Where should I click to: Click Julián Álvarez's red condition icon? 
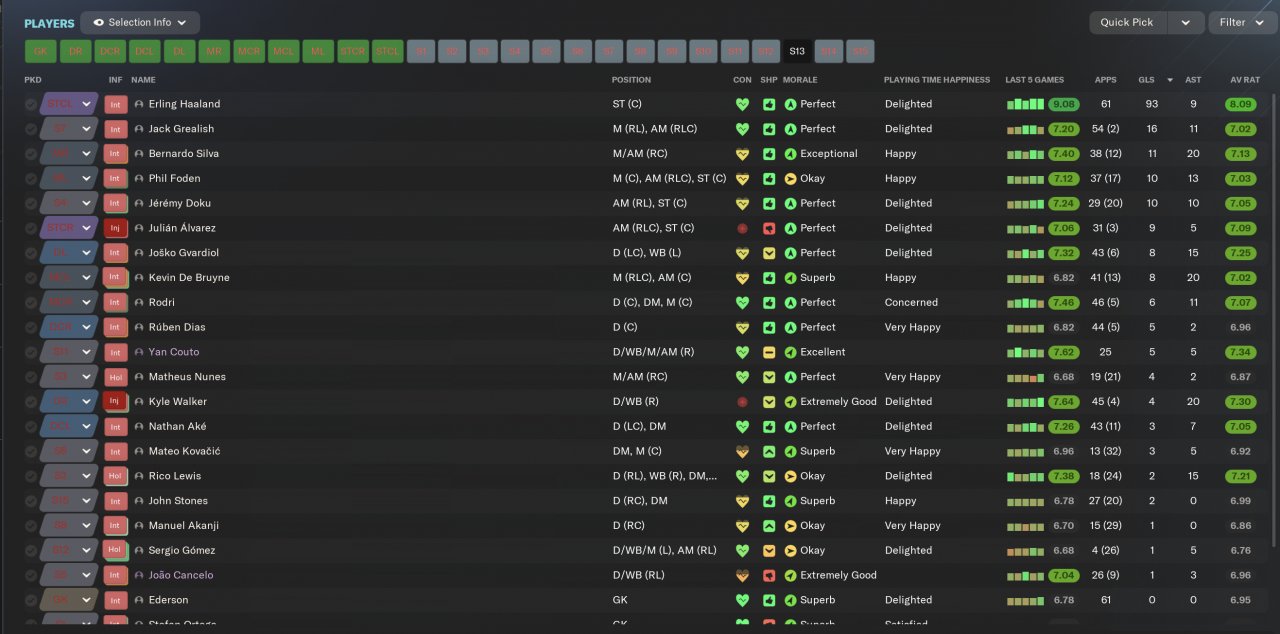(742, 228)
